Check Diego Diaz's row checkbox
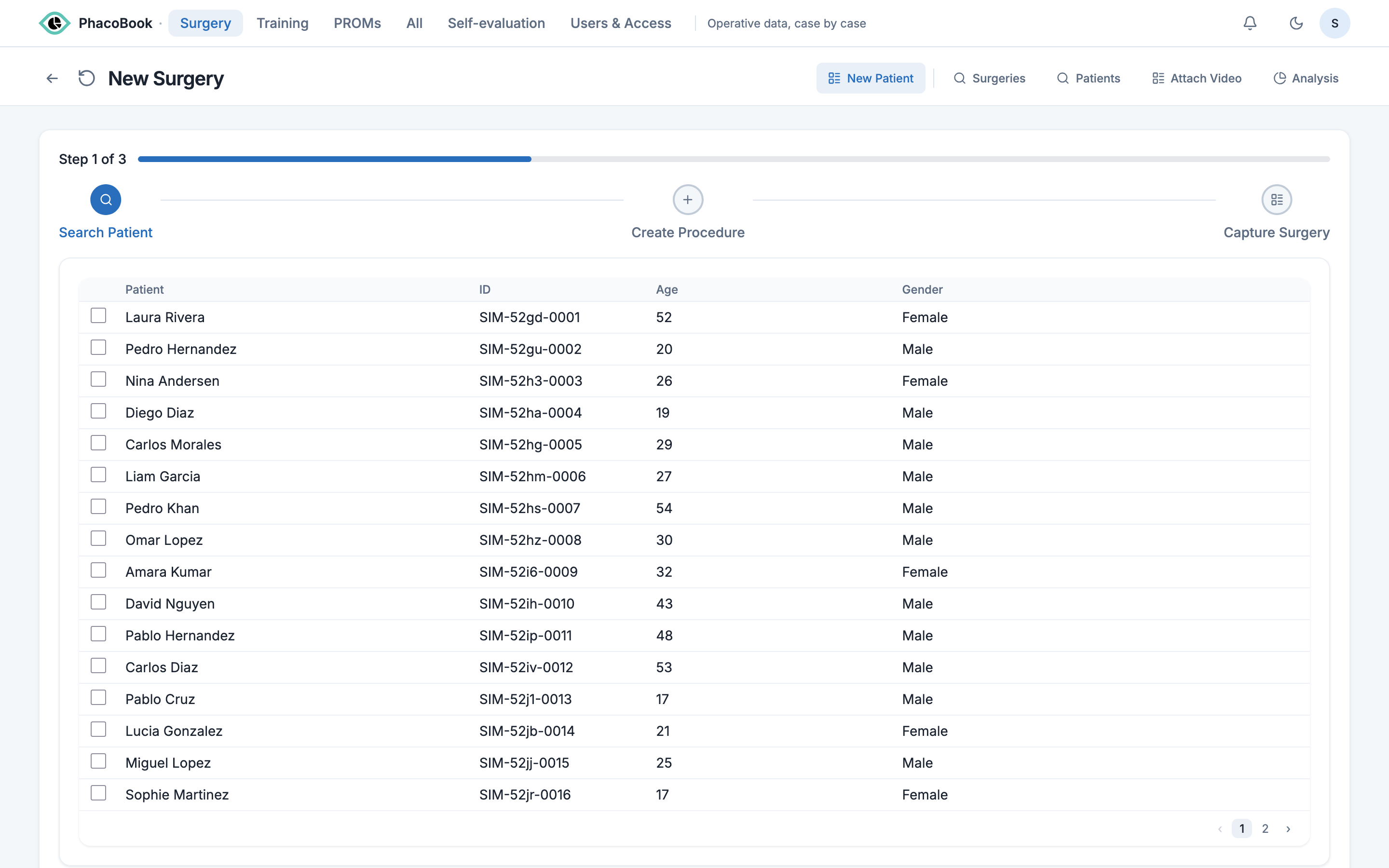Image resolution: width=1389 pixels, height=868 pixels. coord(99,411)
